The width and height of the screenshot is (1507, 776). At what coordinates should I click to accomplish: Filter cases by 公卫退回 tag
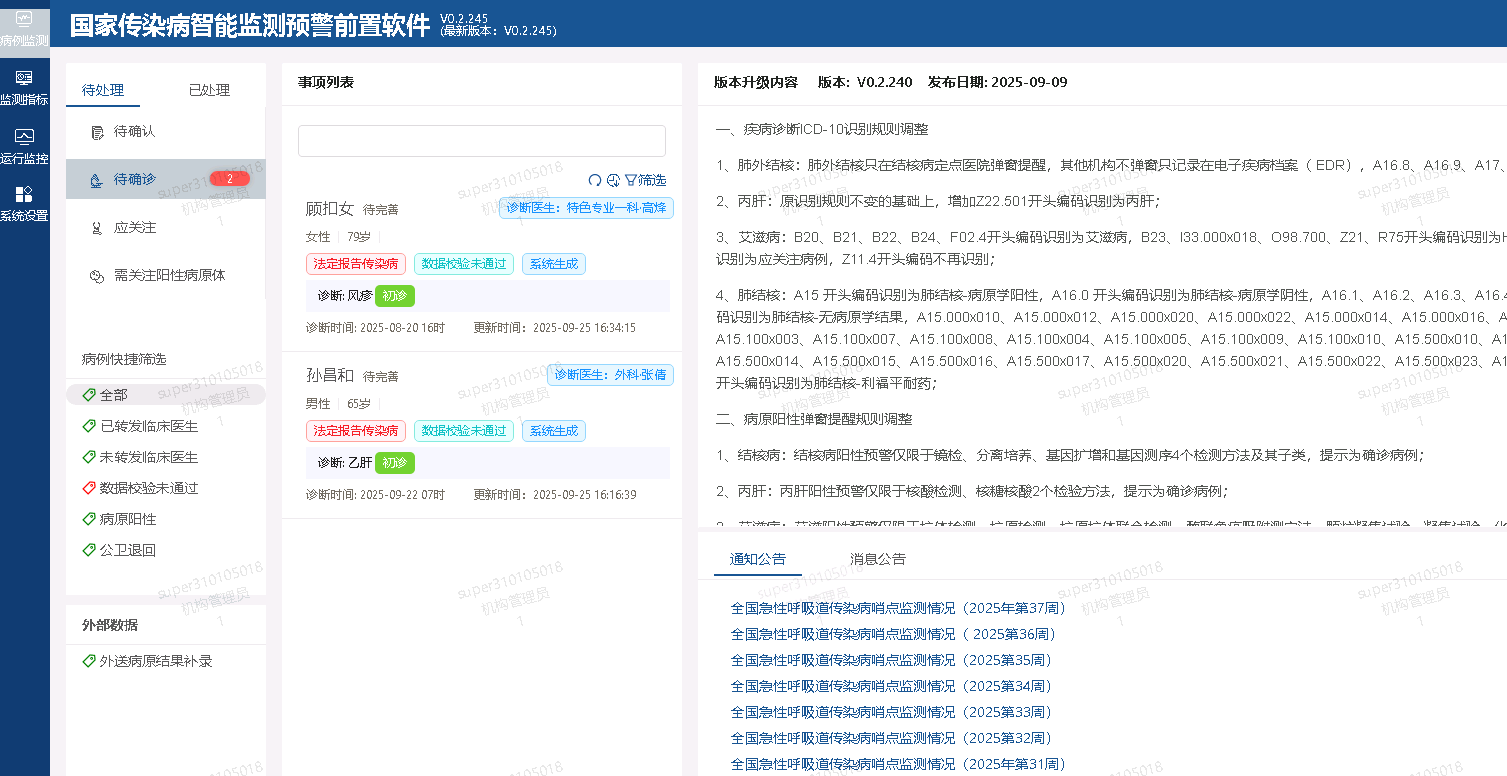point(119,550)
